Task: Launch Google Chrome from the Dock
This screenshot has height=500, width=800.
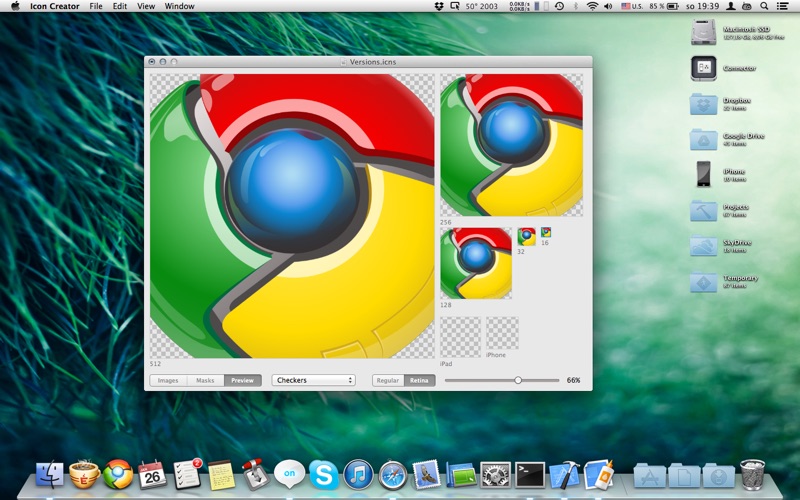Action: point(118,474)
